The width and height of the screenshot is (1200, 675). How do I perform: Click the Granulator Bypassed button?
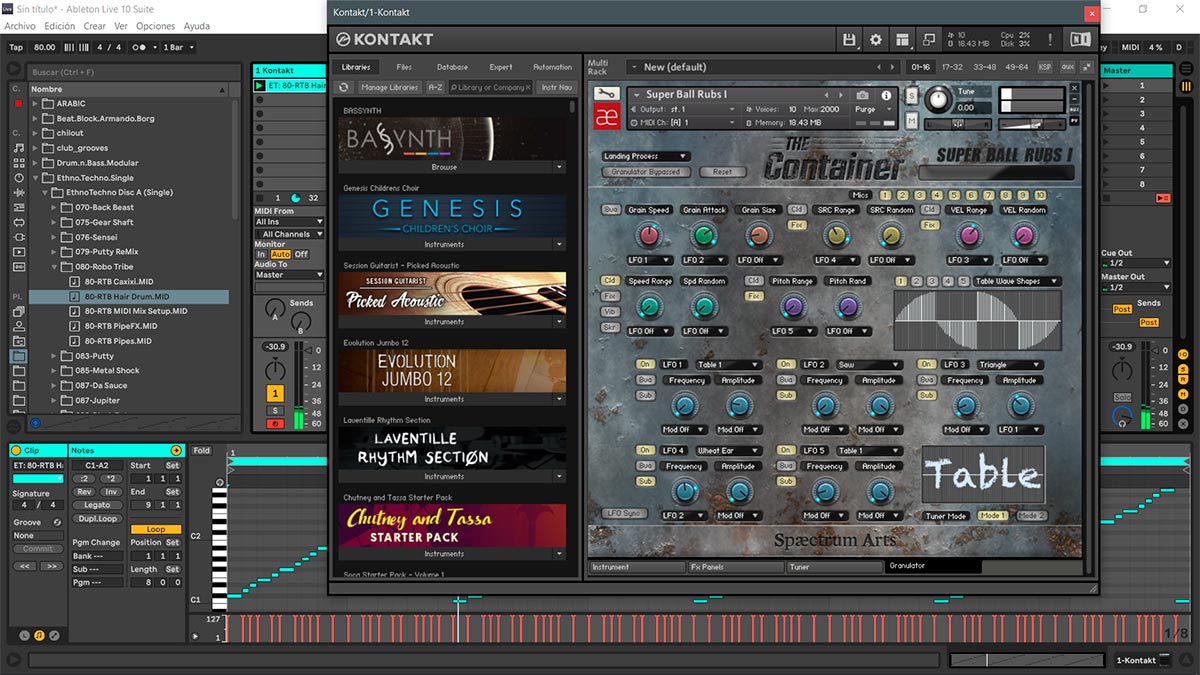point(646,172)
